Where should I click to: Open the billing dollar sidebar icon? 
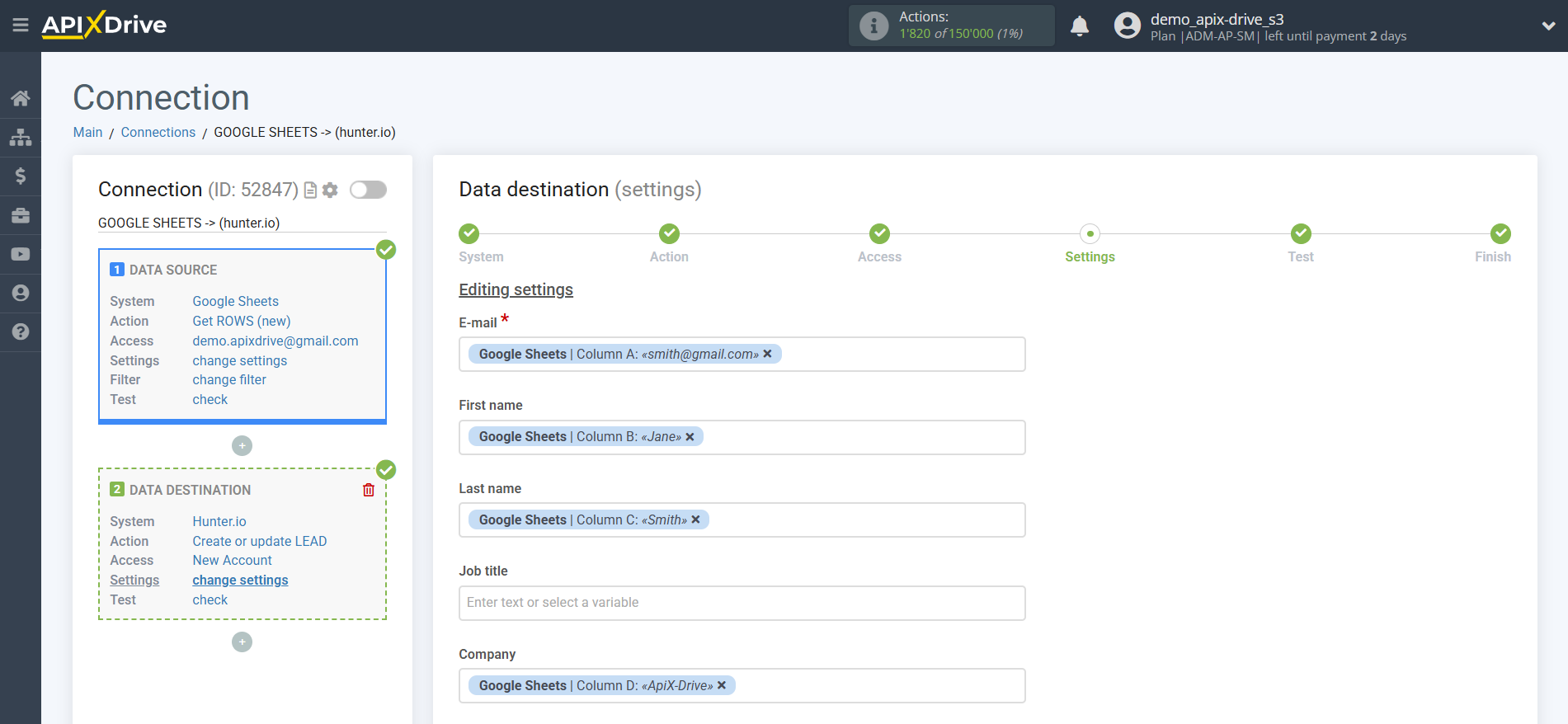(21, 176)
